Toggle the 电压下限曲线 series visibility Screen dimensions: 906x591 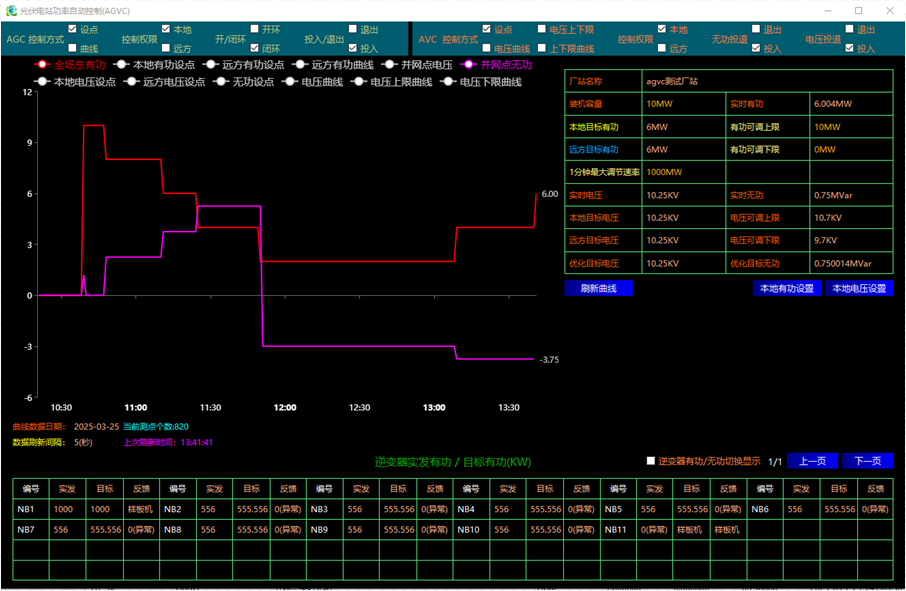[x=446, y=82]
